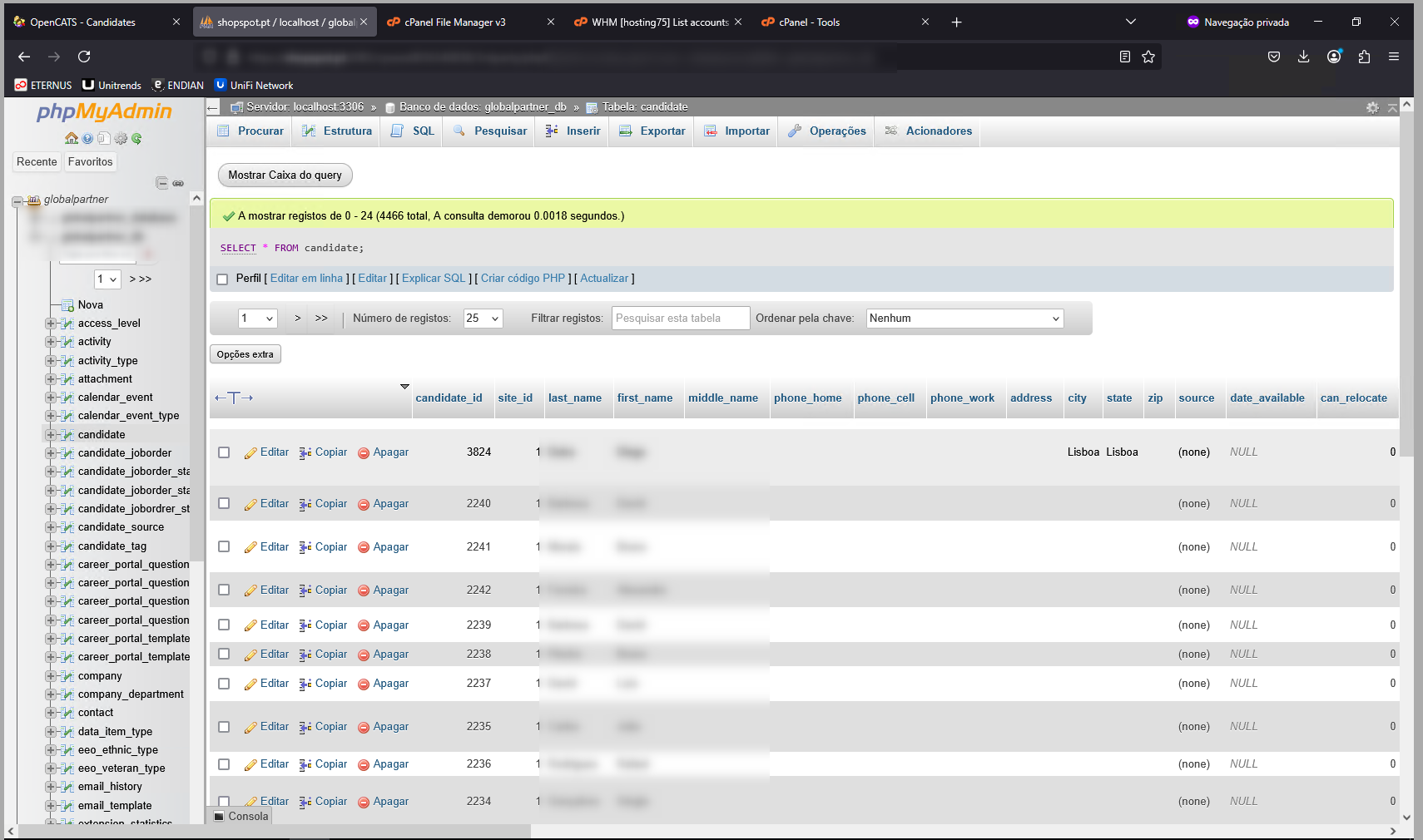Open page settings gear at top right

(x=1372, y=107)
